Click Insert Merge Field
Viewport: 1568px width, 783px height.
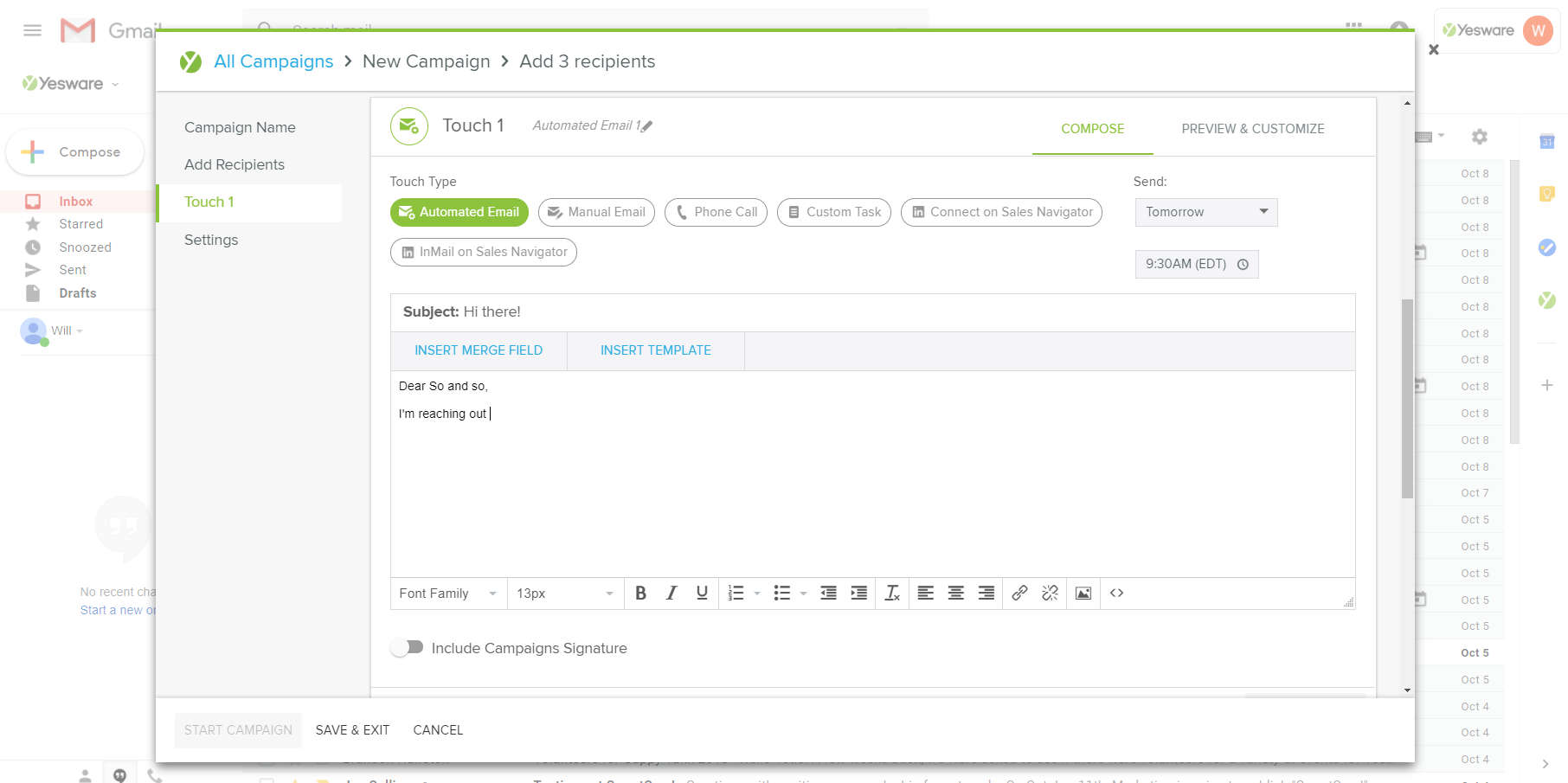tap(479, 350)
